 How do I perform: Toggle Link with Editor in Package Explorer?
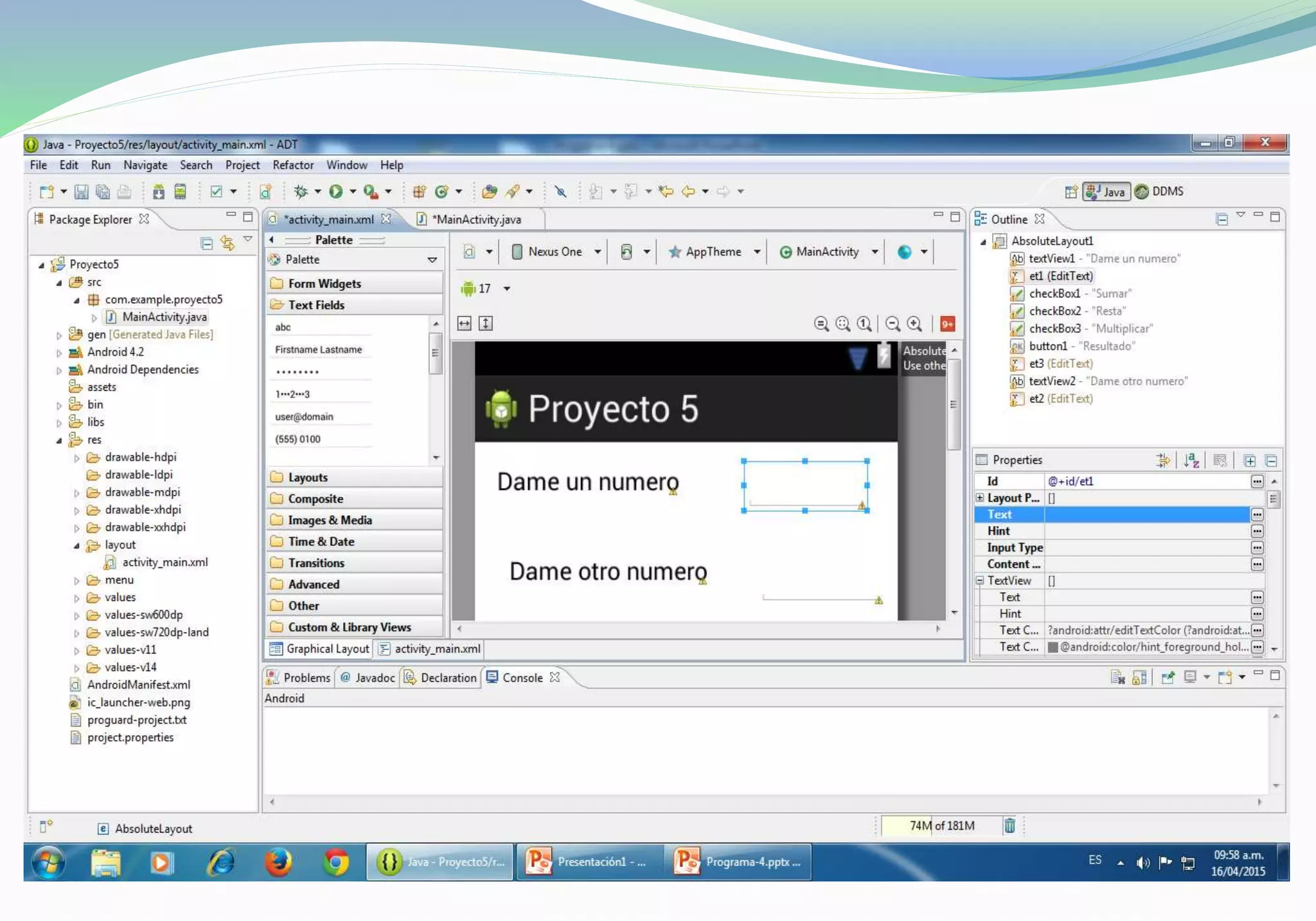[227, 243]
